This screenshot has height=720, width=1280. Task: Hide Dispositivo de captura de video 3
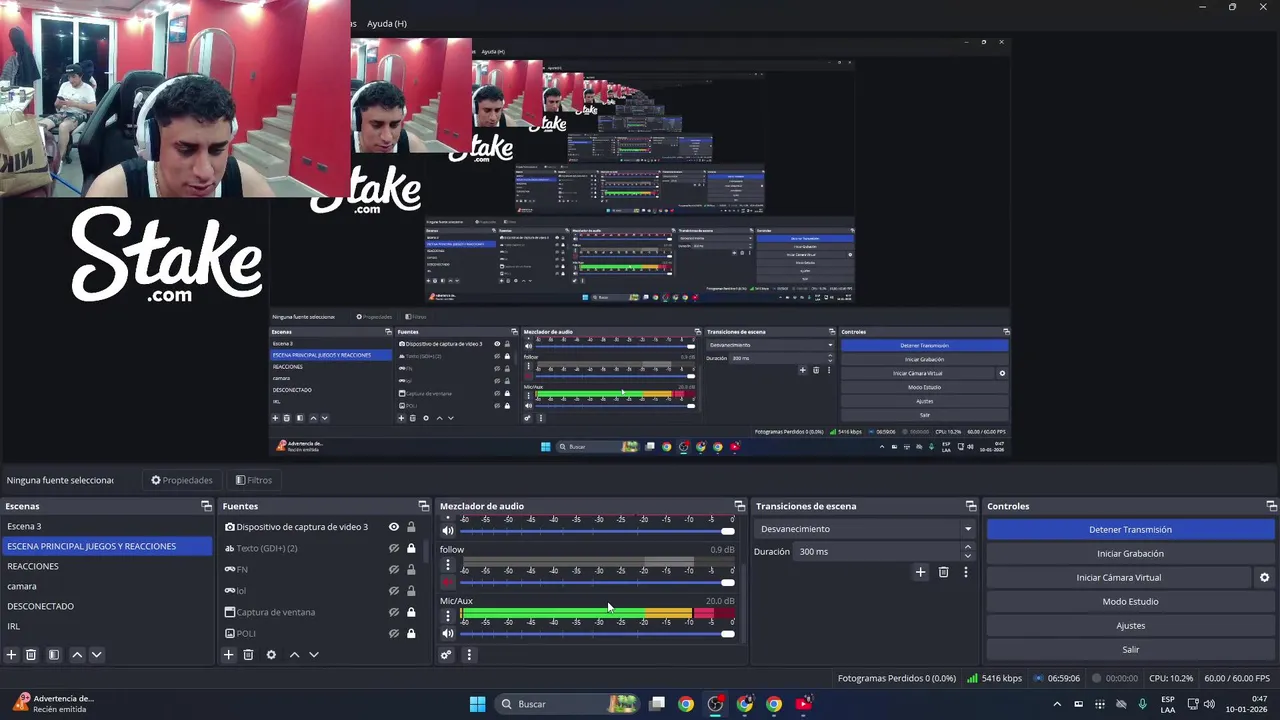coord(394,527)
